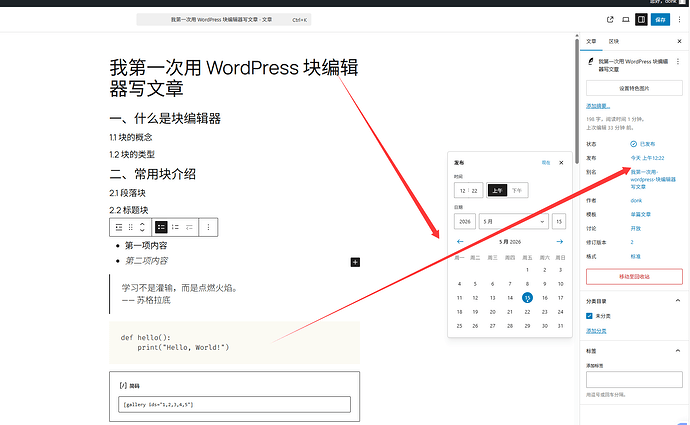Click the 设置特色图片 button
Image resolution: width=690 pixels, height=425 pixels.
click(x=634, y=88)
